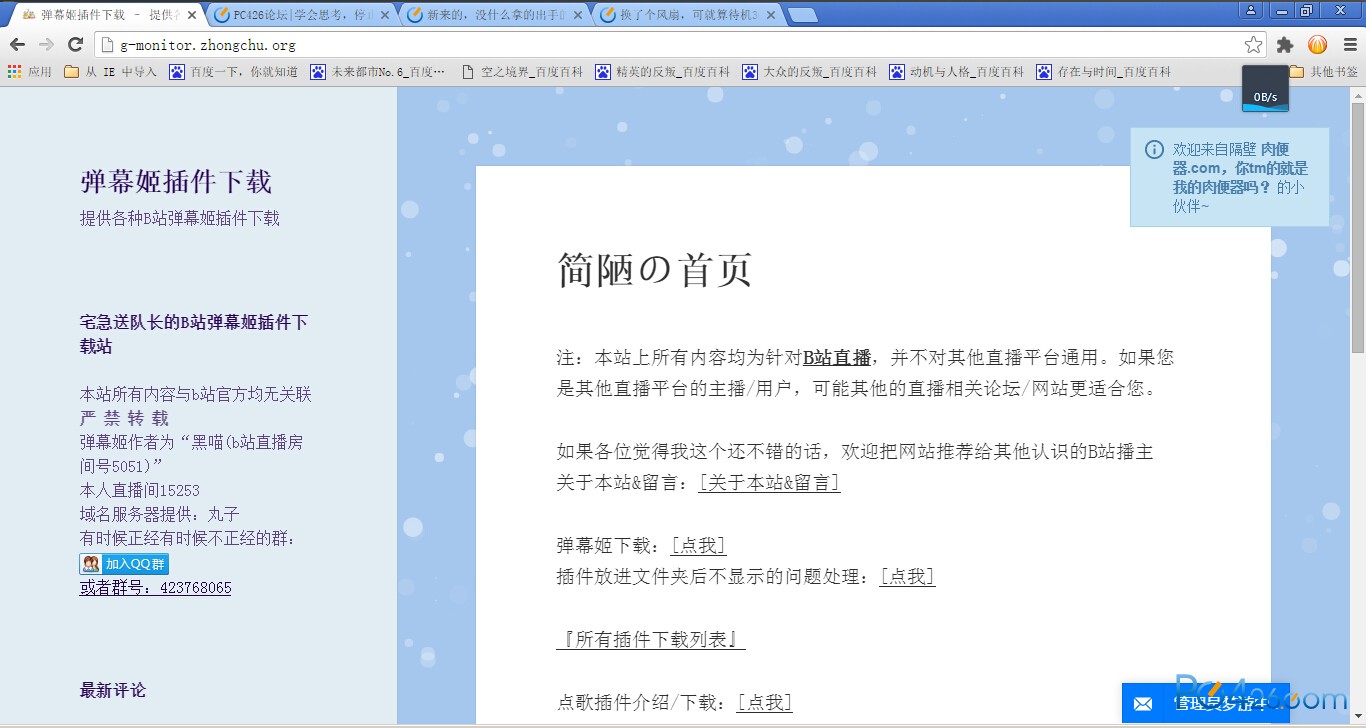This screenshot has width=1366, height=728.
Task: Expand the 其他书签 folder
Action: click(x=1324, y=72)
